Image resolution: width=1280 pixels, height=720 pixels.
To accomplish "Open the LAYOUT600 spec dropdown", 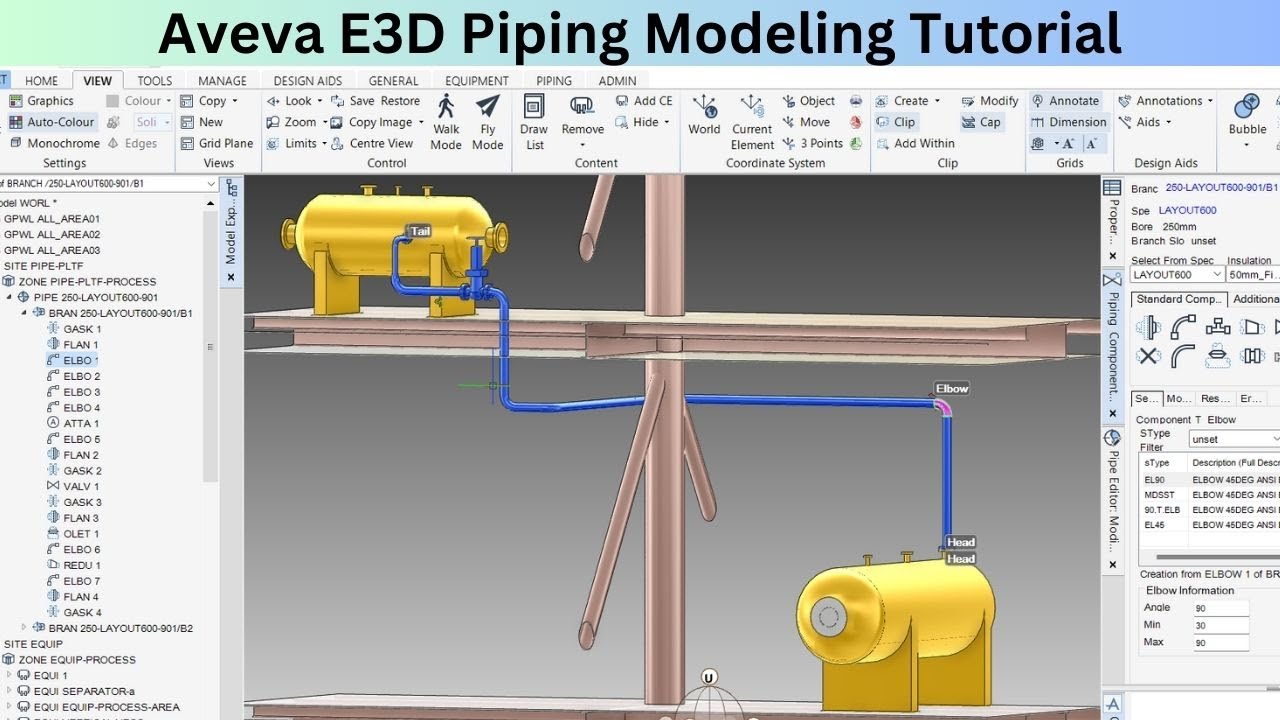I will click(x=1178, y=274).
